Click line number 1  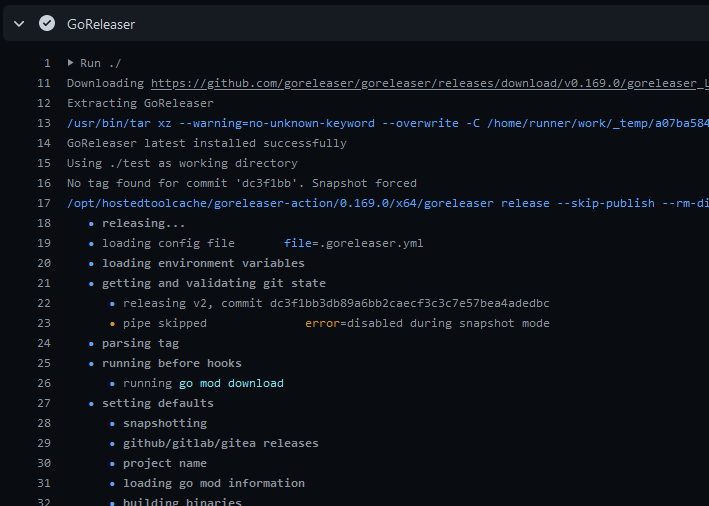pos(47,63)
